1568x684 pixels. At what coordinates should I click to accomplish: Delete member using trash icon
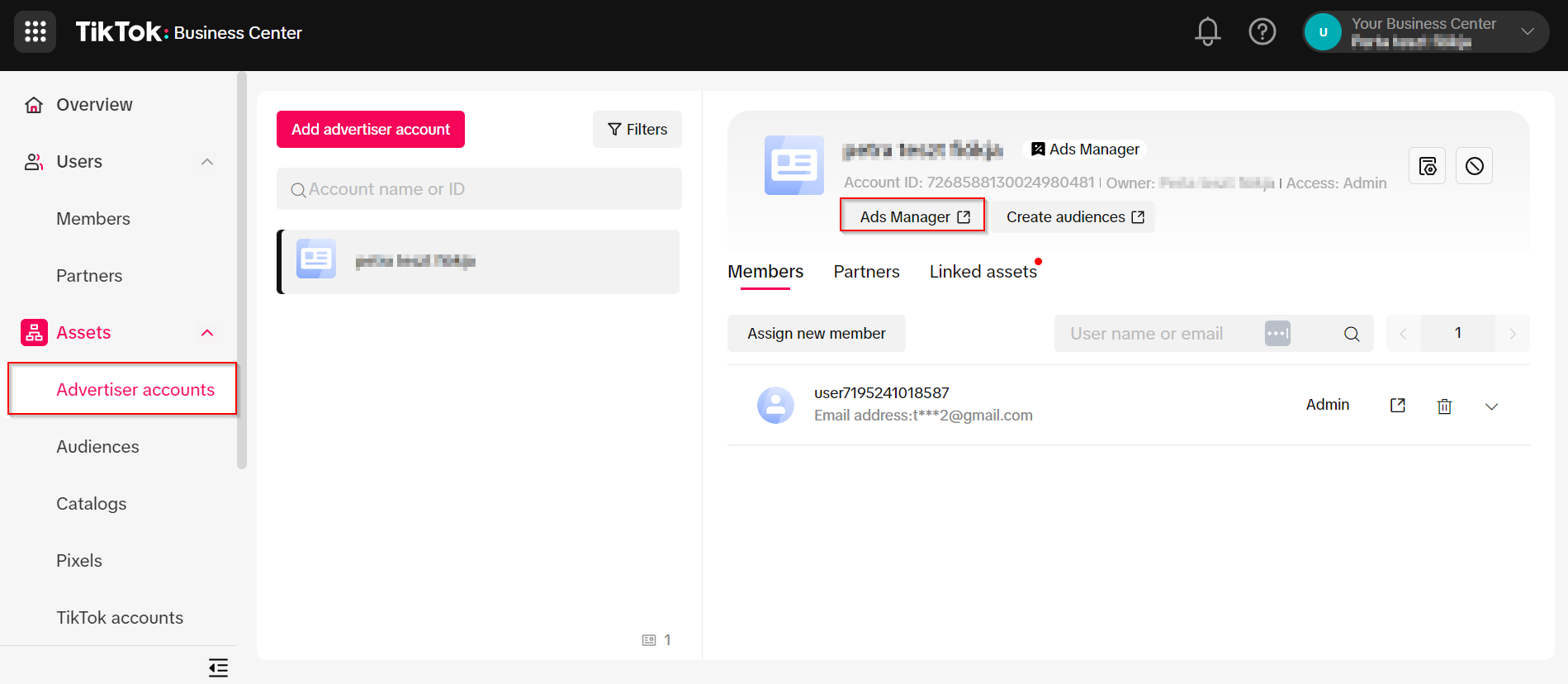point(1444,406)
